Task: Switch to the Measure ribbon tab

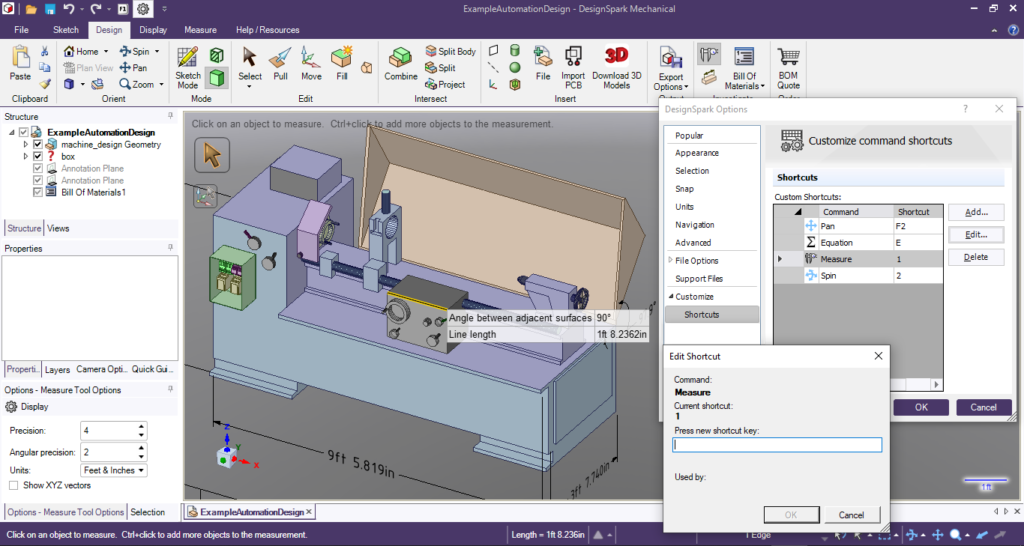Action: [200, 30]
